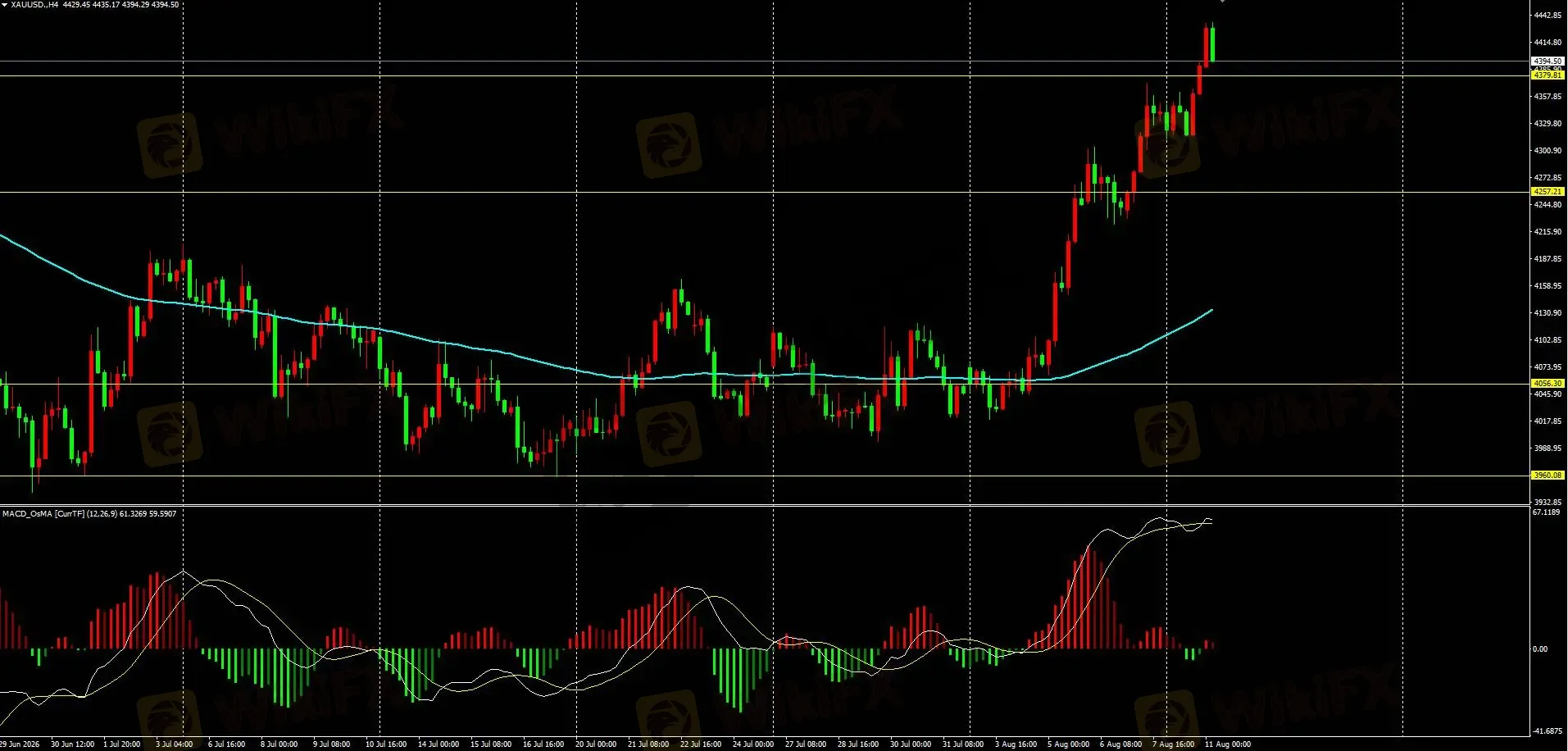Click the 30 Jun 12:00 time label
Viewport: 1568px width, 751px height.
pos(72,744)
